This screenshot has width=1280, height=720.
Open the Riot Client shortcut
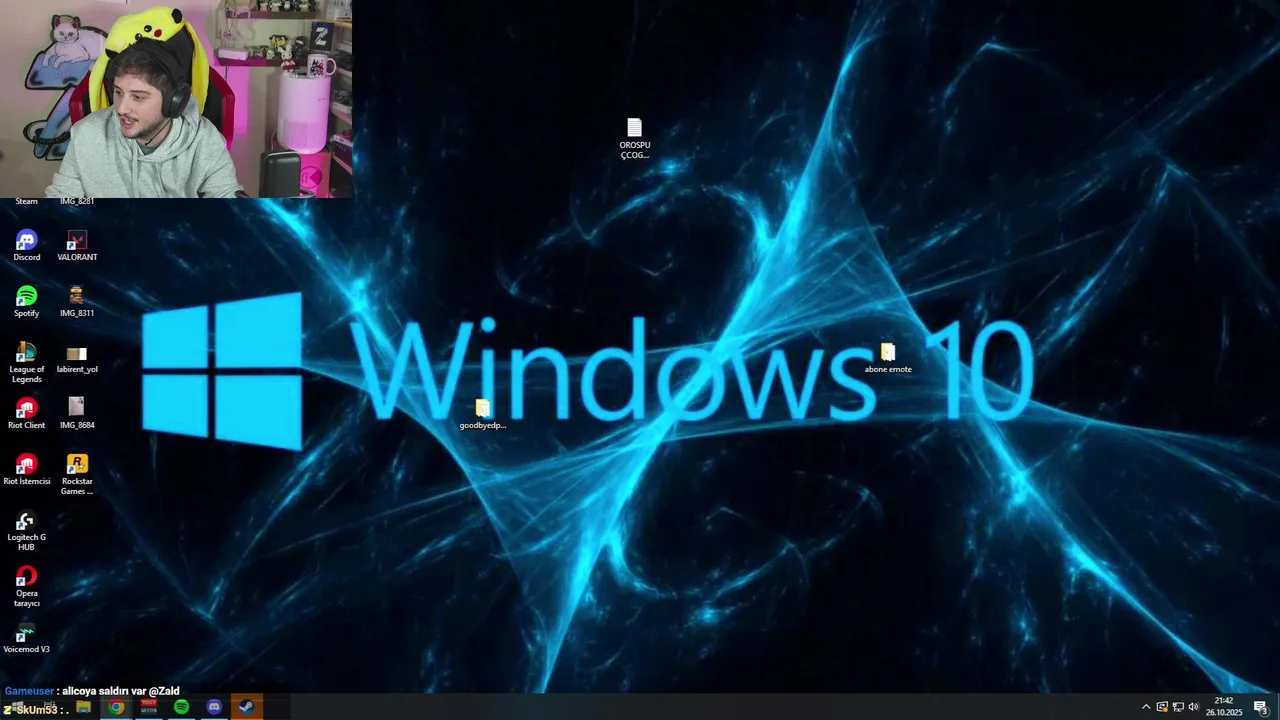[x=26, y=413]
